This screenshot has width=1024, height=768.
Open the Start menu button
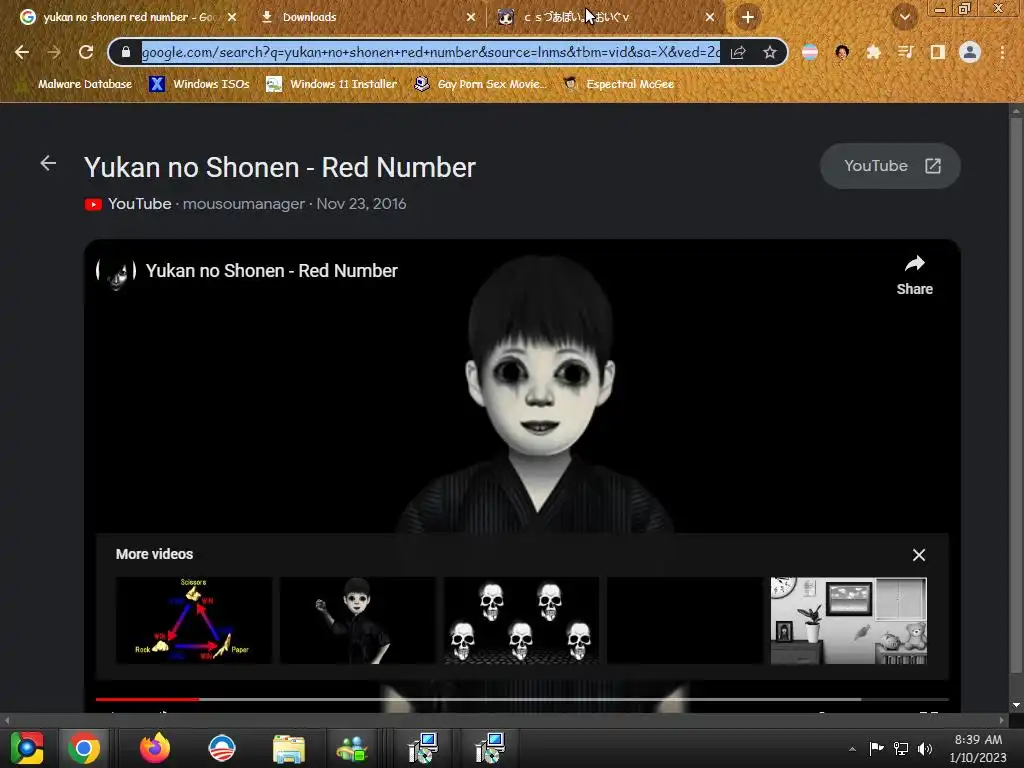[27, 748]
